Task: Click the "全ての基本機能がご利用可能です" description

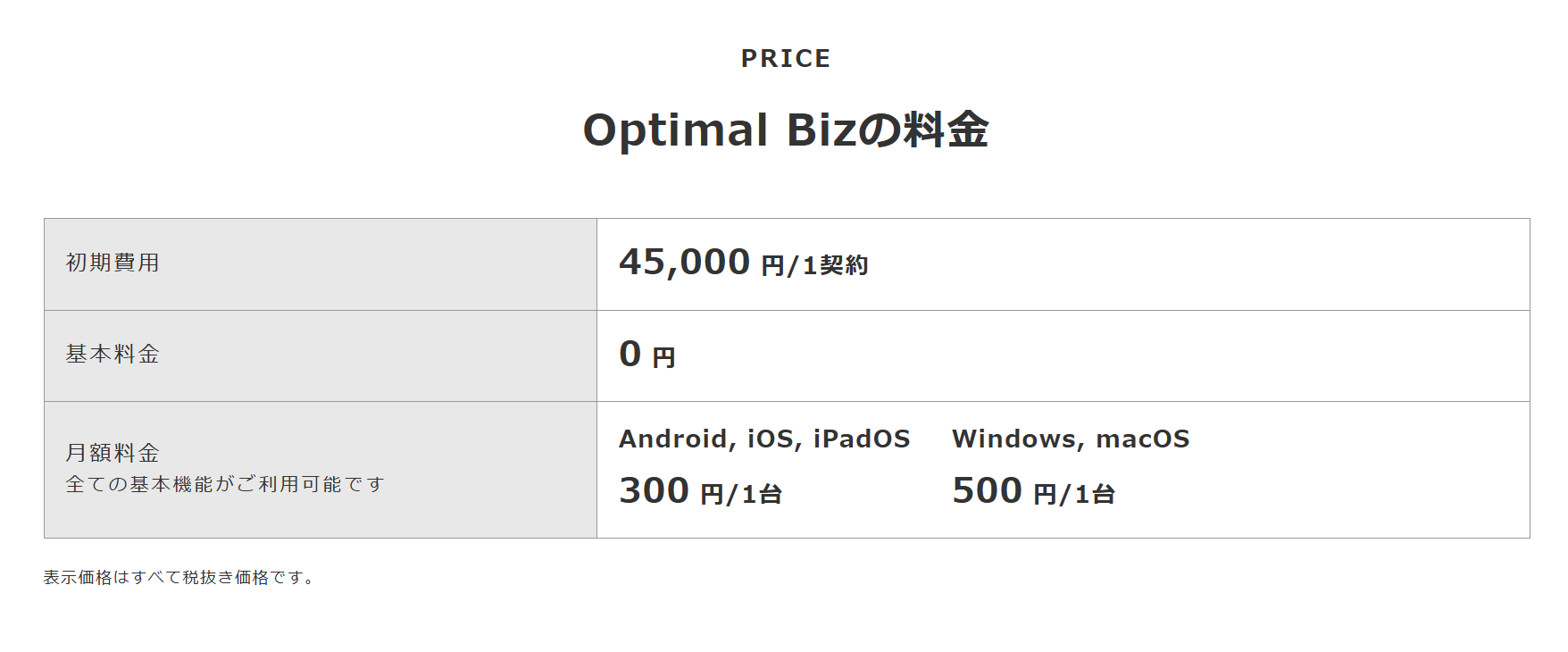Action: (225, 484)
